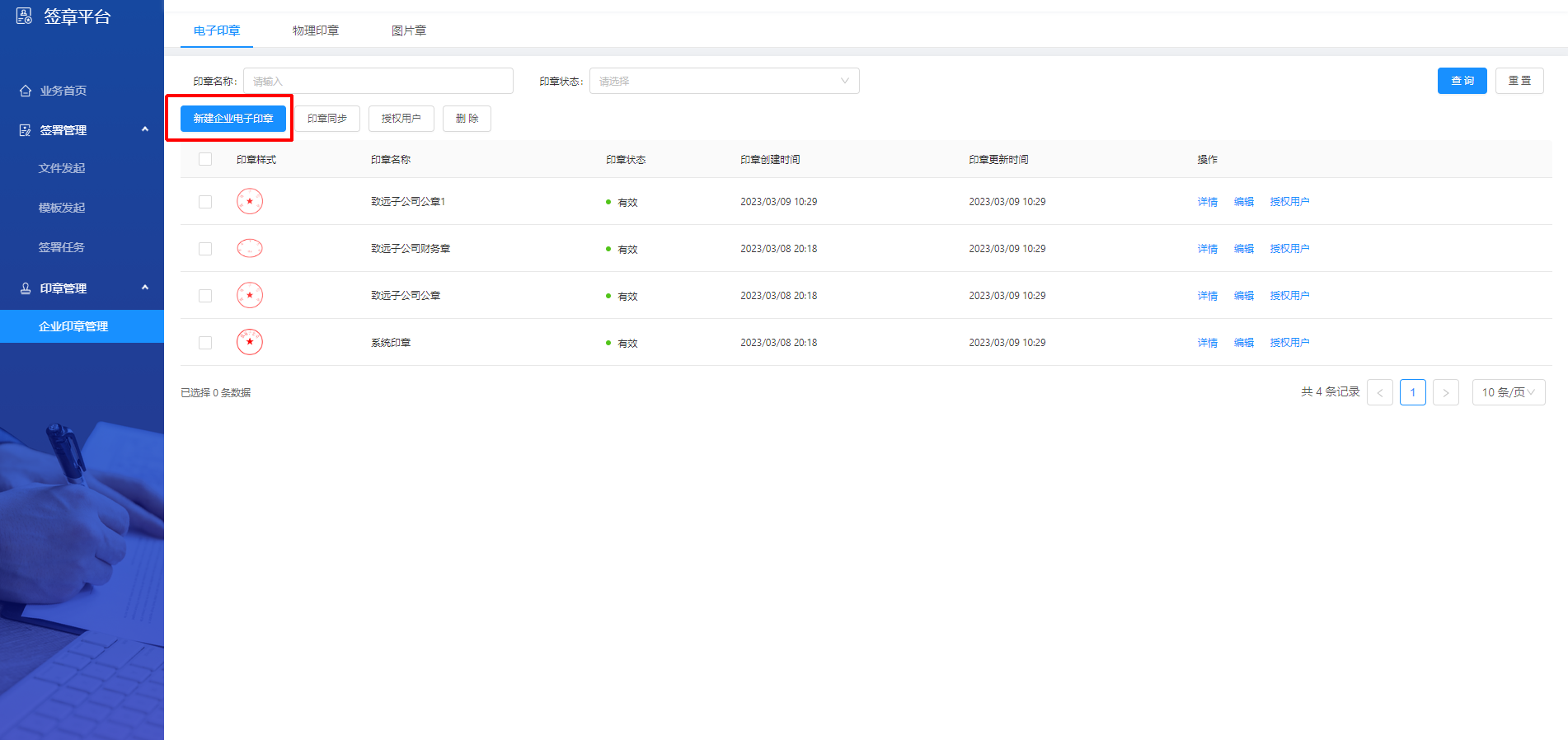
Task: Click the 新建企业电子印章 button
Action: click(x=233, y=119)
